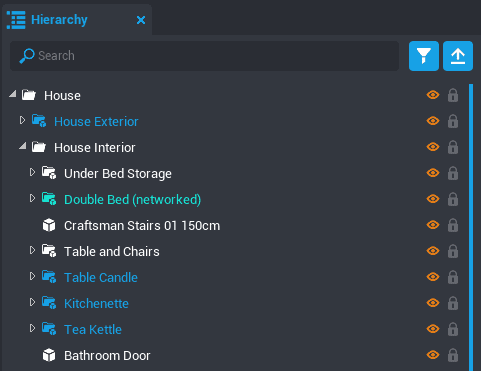The height and width of the screenshot is (371, 481).
Task: Click the Under Bed Storage group icon
Action: 49,173
